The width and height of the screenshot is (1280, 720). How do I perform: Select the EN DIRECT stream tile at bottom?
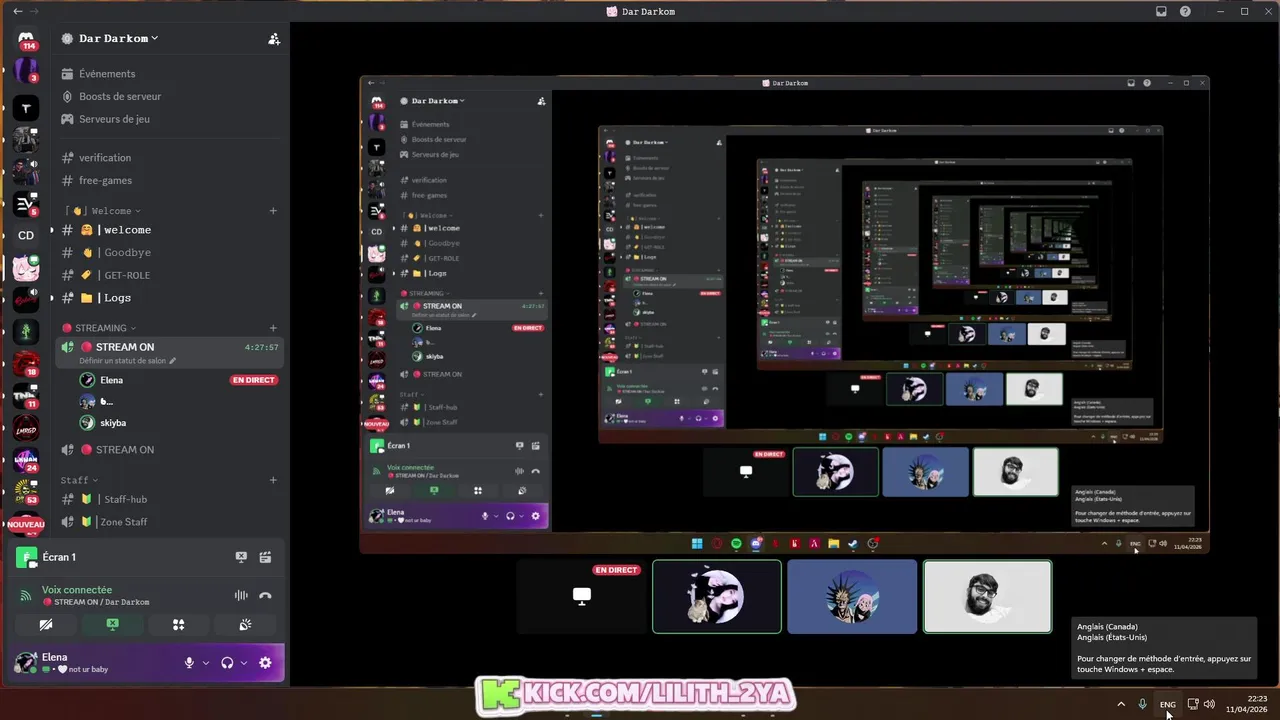[x=582, y=596]
